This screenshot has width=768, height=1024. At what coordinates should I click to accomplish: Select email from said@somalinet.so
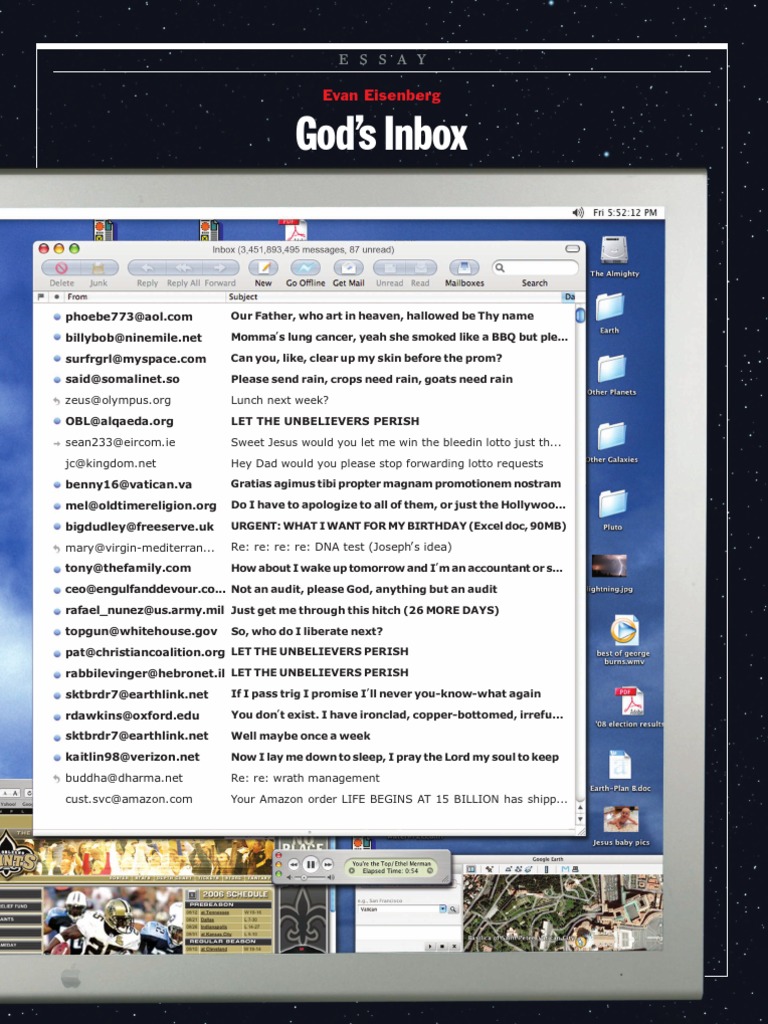click(306, 379)
